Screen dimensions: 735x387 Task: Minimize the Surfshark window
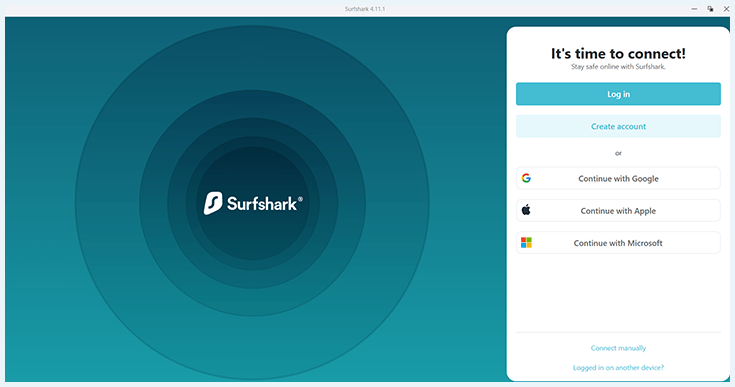click(694, 8)
